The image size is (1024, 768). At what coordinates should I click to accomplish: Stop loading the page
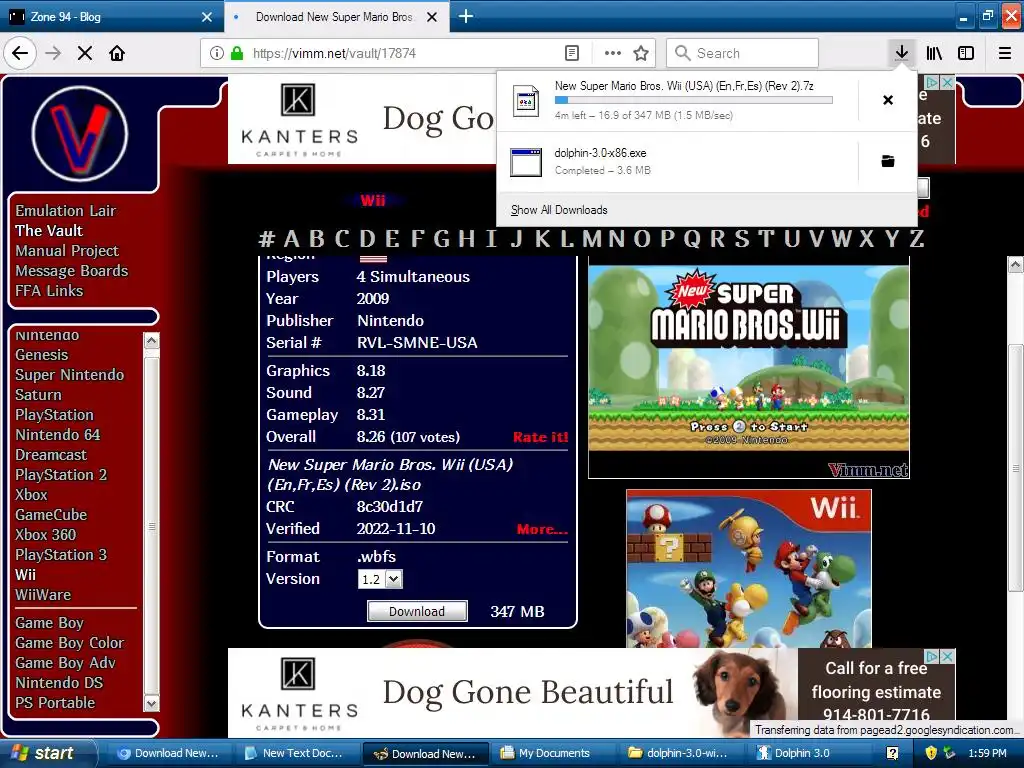tap(85, 53)
